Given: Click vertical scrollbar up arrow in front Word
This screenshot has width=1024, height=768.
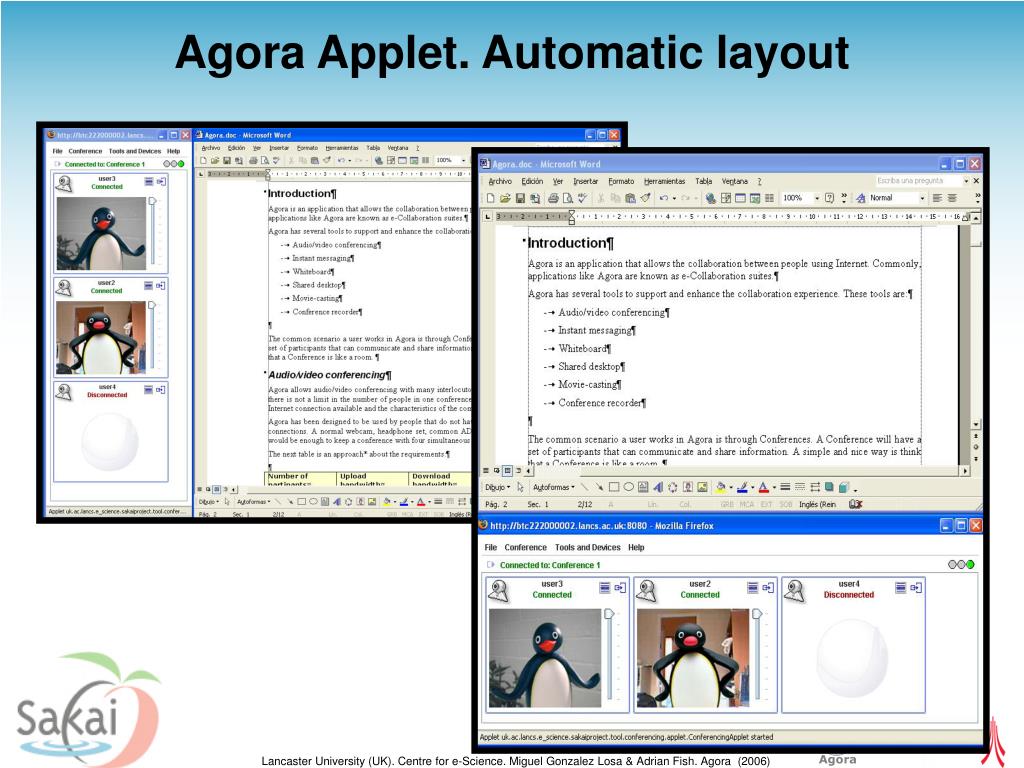Looking at the screenshot, I should 976,217.
